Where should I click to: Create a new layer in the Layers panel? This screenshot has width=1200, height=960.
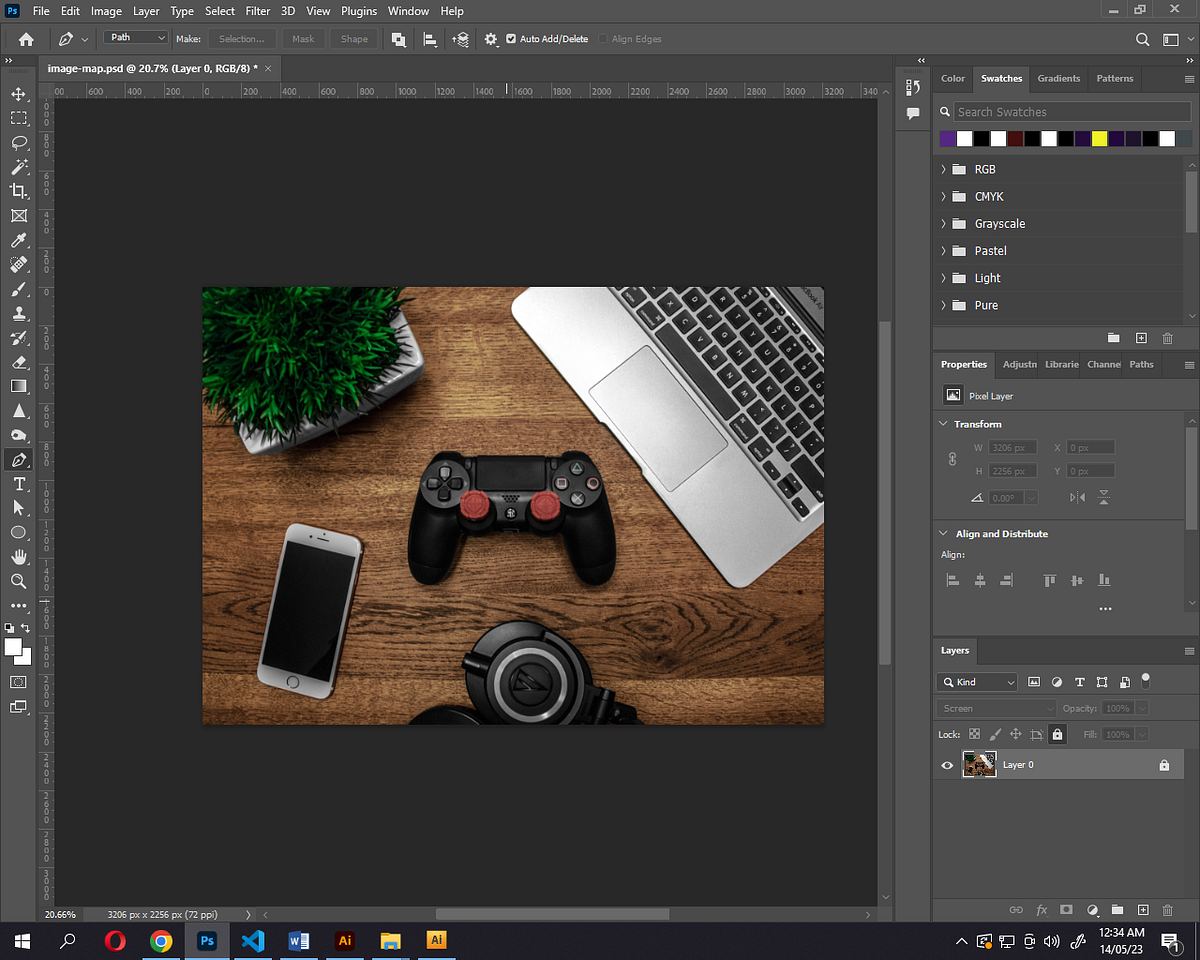[1142, 910]
